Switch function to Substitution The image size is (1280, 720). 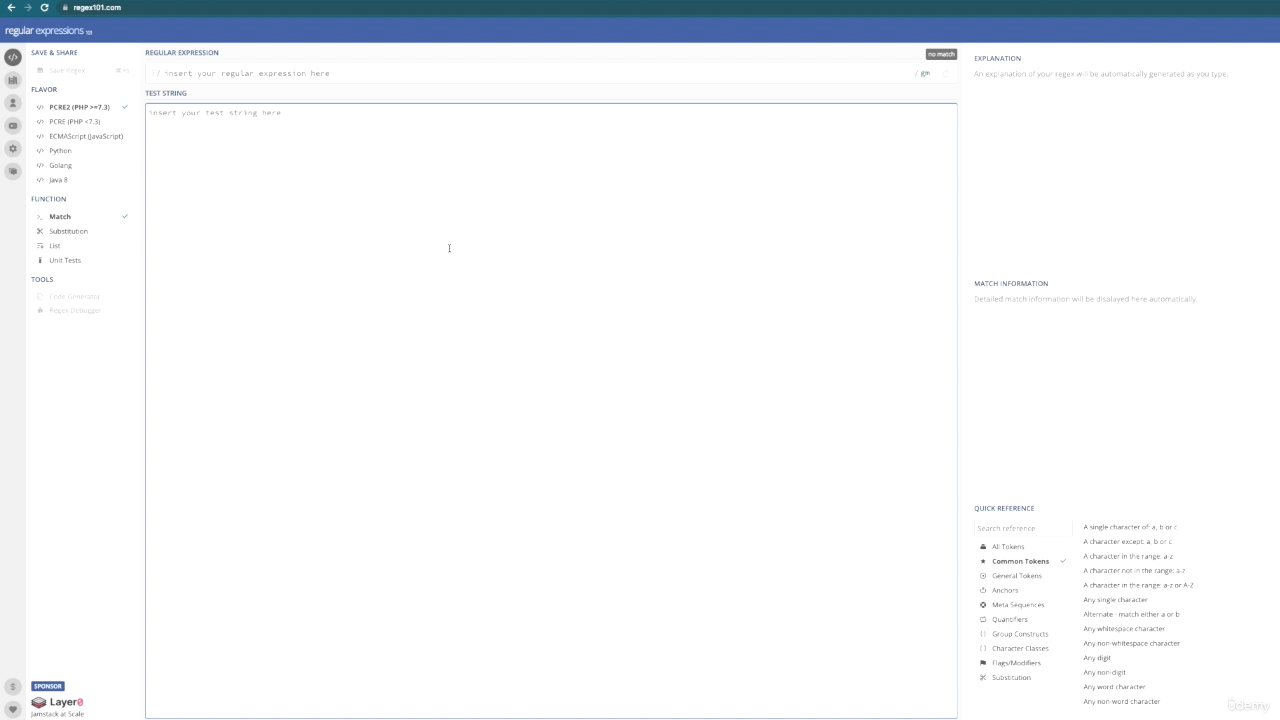[68, 231]
